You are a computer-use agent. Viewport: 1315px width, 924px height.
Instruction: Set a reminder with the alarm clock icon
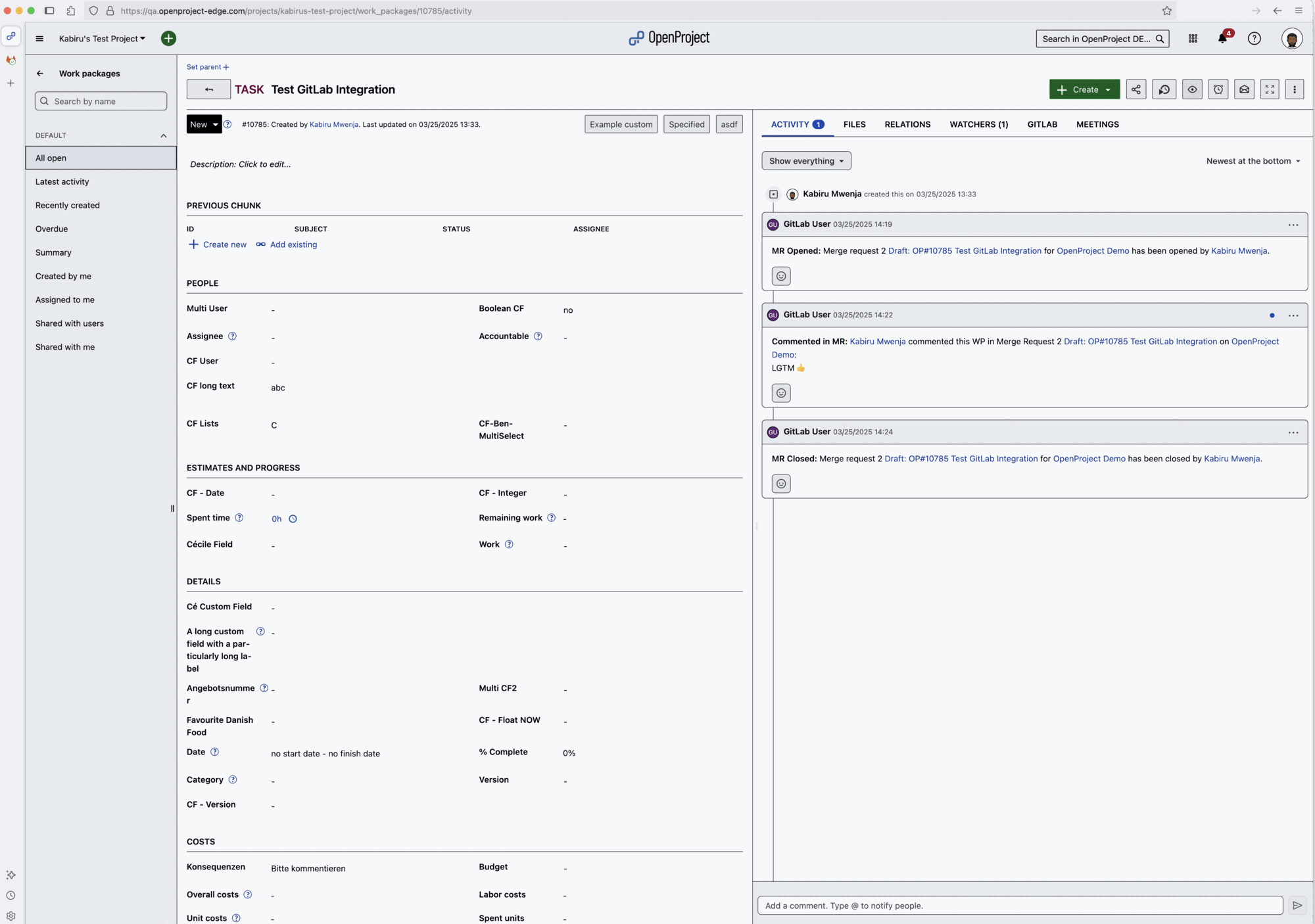pyautogui.click(x=1218, y=89)
